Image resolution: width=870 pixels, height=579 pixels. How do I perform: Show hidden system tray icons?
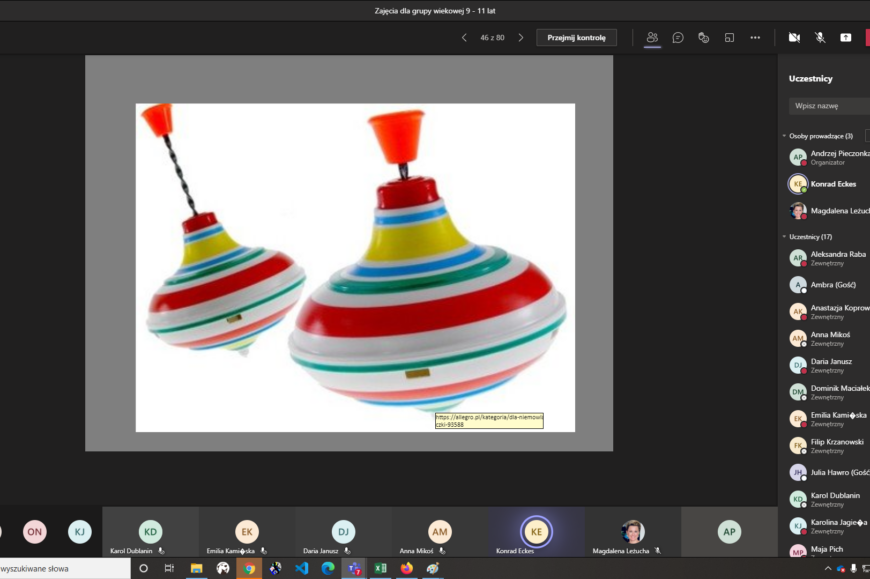pyautogui.click(x=828, y=568)
